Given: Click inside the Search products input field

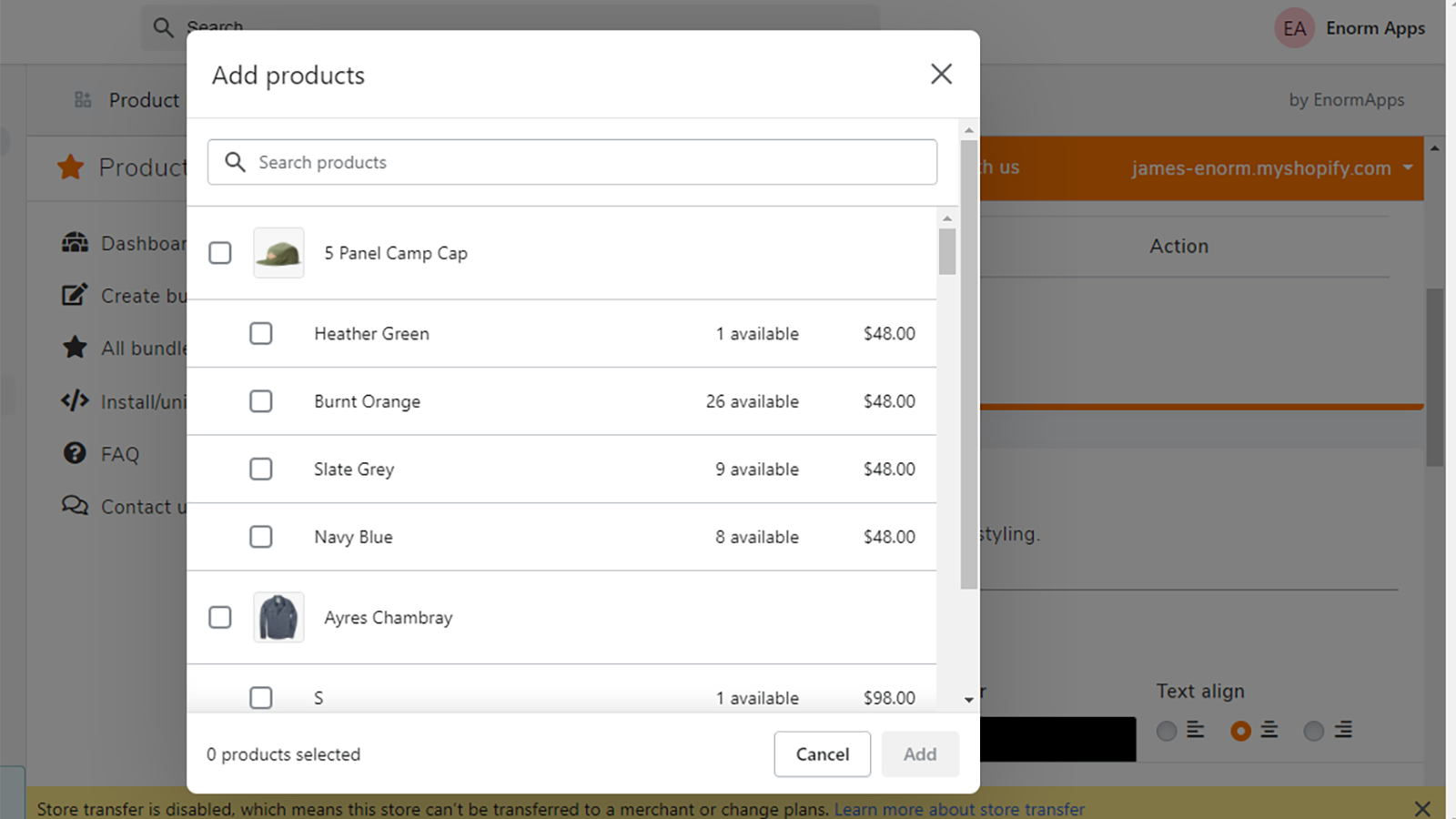Looking at the screenshot, I should point(546,162).
